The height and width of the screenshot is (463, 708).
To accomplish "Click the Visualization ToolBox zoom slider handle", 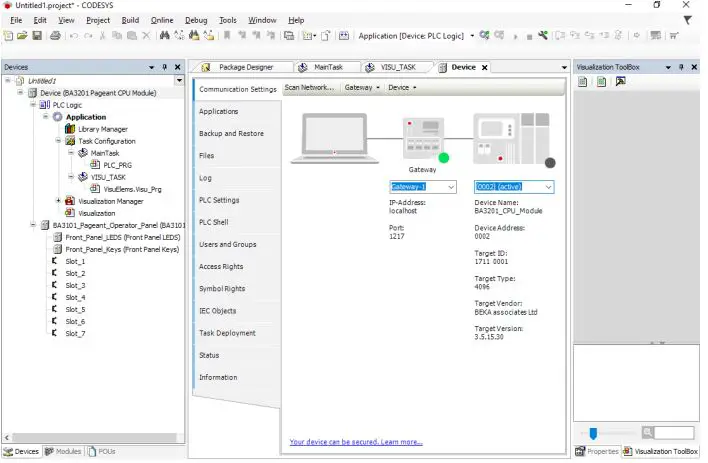I will 592,433.
